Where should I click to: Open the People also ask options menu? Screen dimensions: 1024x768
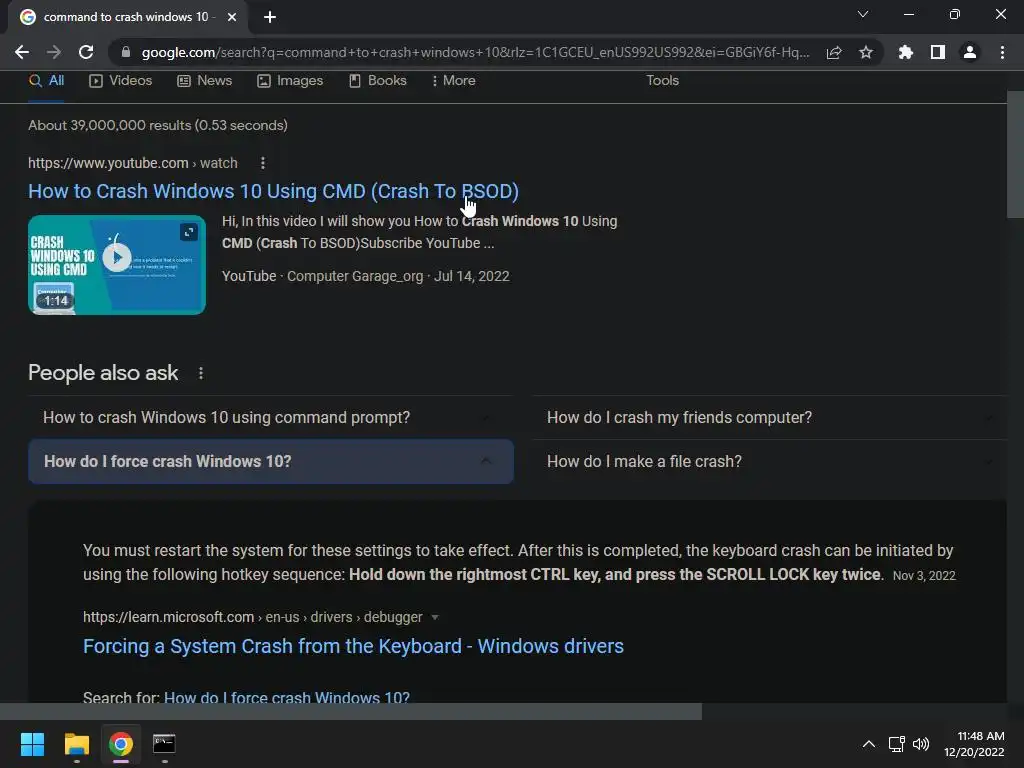point(200,373)
